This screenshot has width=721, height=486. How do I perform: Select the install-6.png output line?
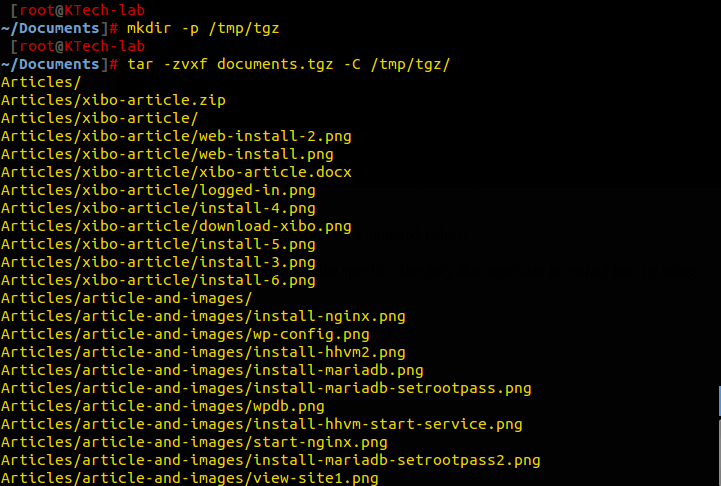(158, 280)
